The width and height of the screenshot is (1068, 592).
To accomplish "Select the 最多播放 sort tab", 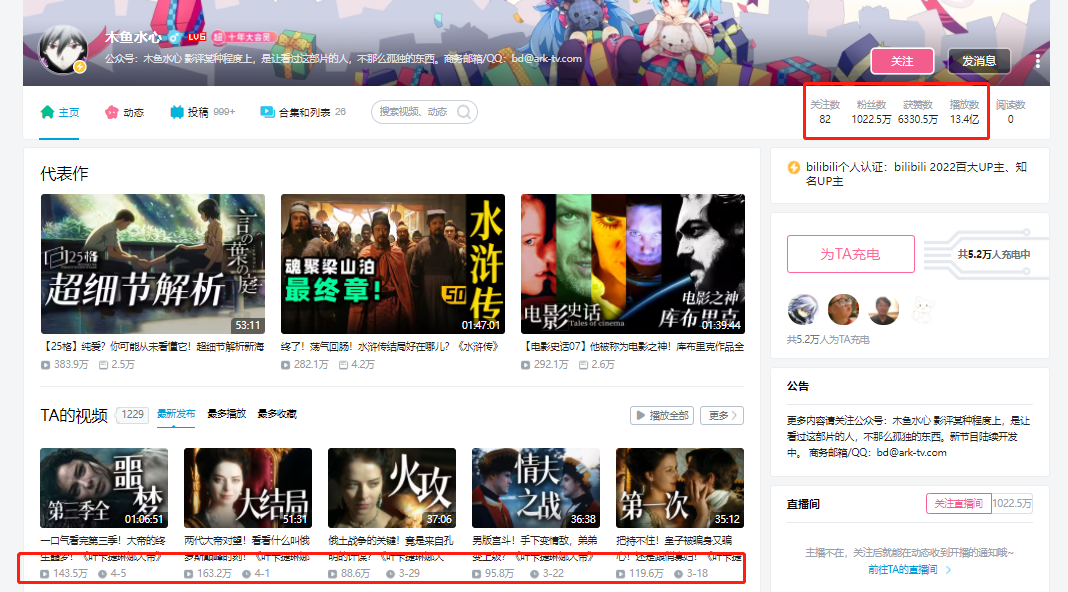I will [x=226, y=414].
